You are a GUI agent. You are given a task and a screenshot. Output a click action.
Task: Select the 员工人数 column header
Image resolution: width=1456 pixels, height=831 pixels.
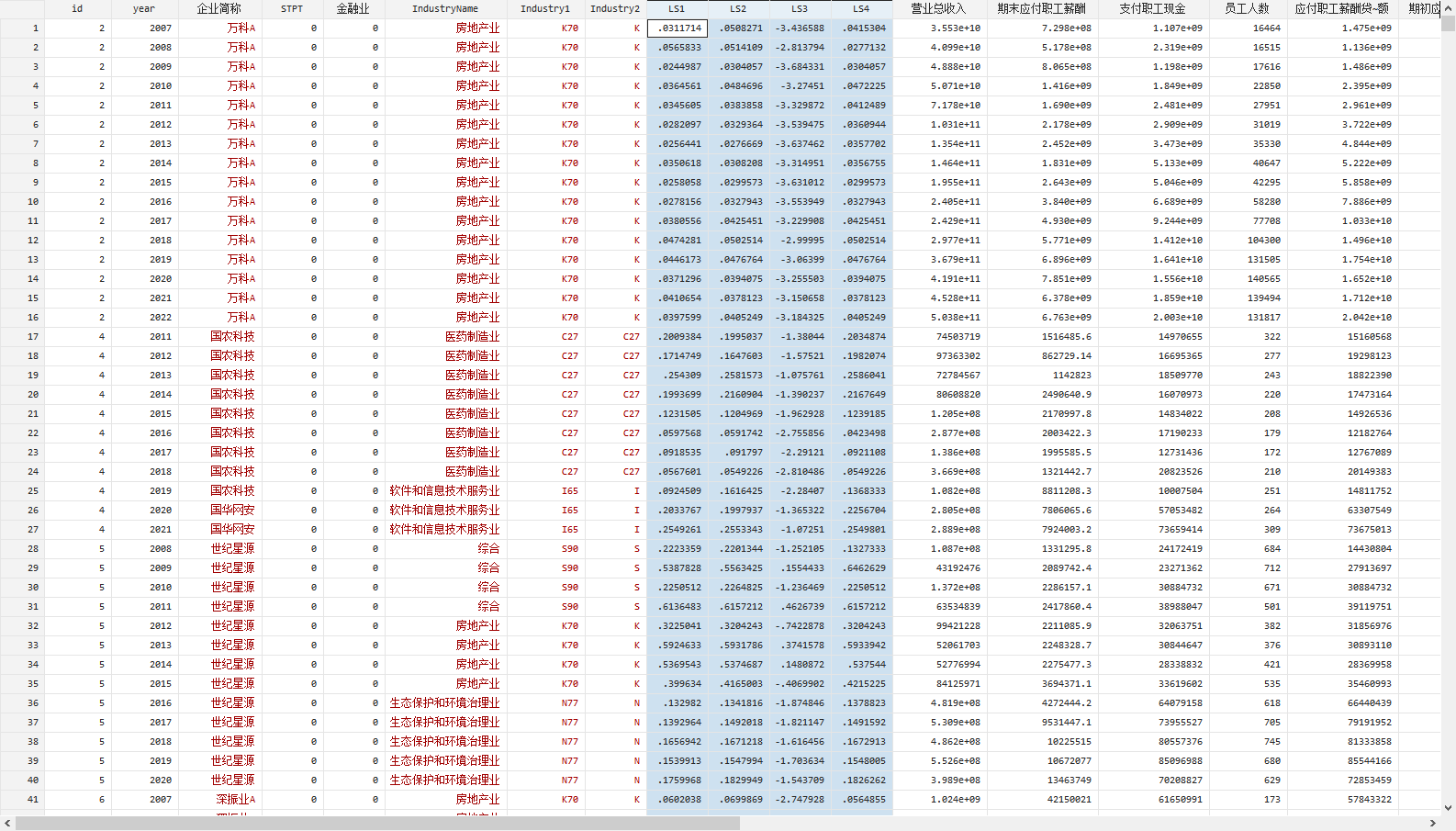click(1248, 8)
